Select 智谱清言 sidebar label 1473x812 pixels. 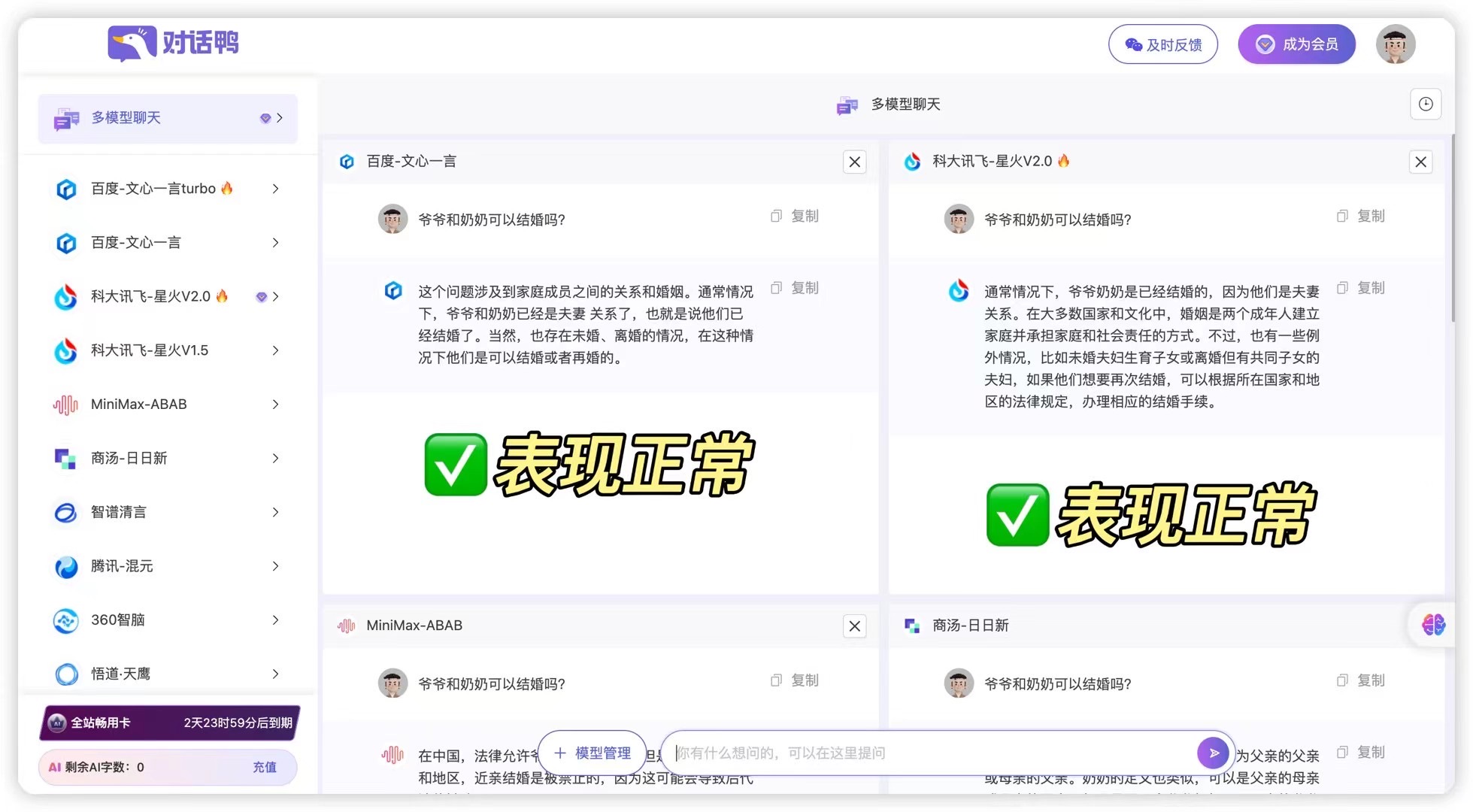pos(119,513)
